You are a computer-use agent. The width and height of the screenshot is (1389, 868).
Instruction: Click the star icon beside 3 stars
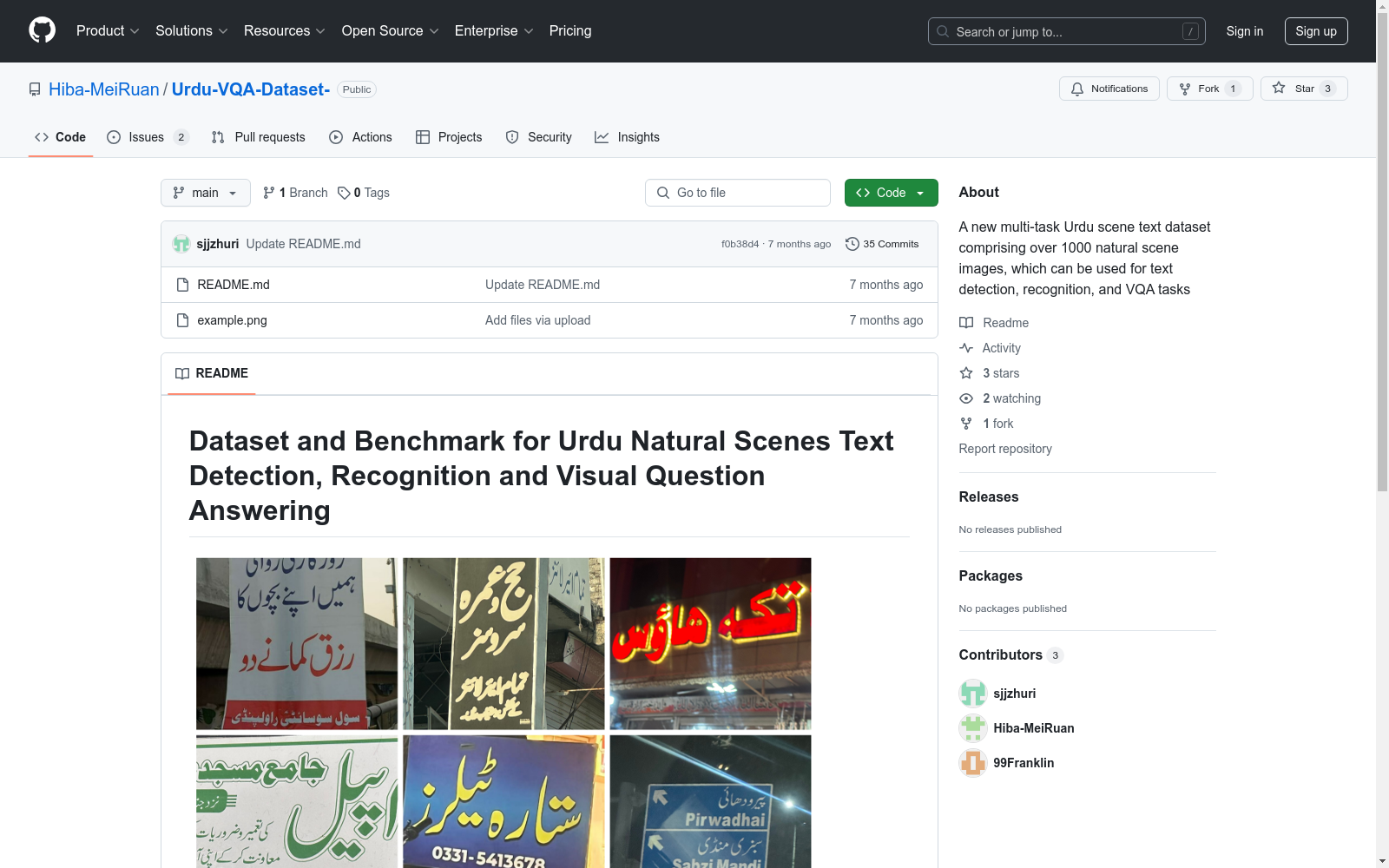pos(966,373)
